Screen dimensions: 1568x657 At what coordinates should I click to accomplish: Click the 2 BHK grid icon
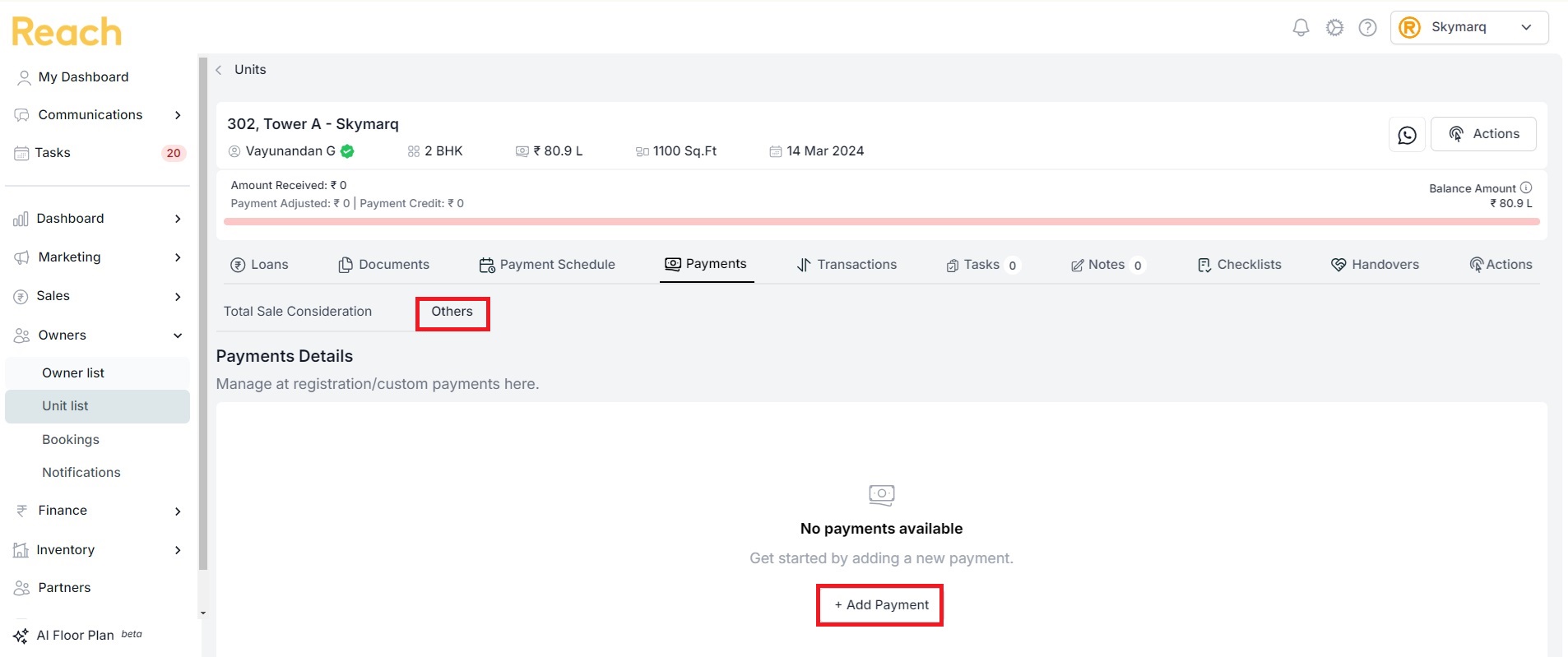[414, 151]
